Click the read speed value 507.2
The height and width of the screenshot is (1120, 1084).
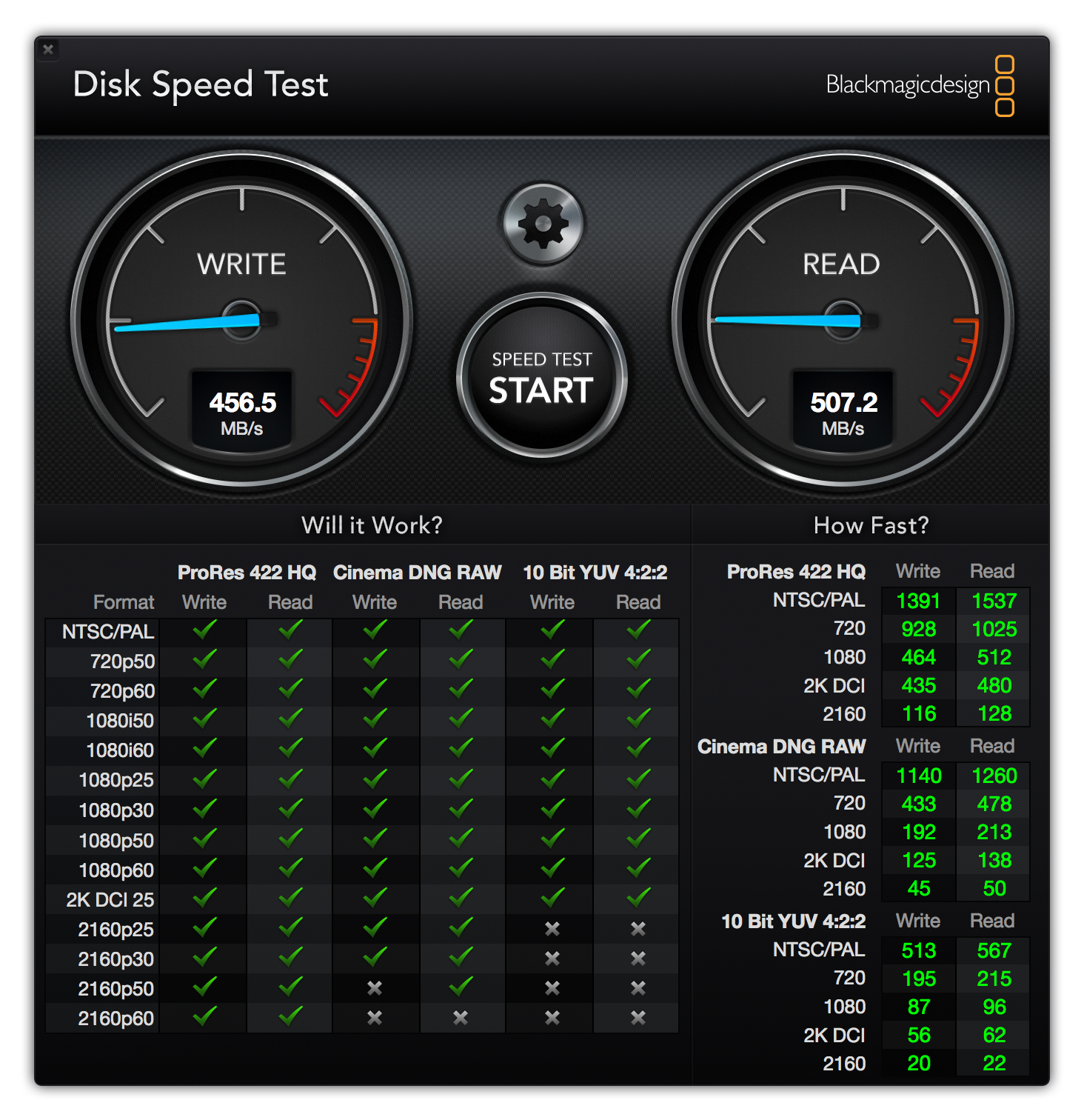tap(843, 402)
